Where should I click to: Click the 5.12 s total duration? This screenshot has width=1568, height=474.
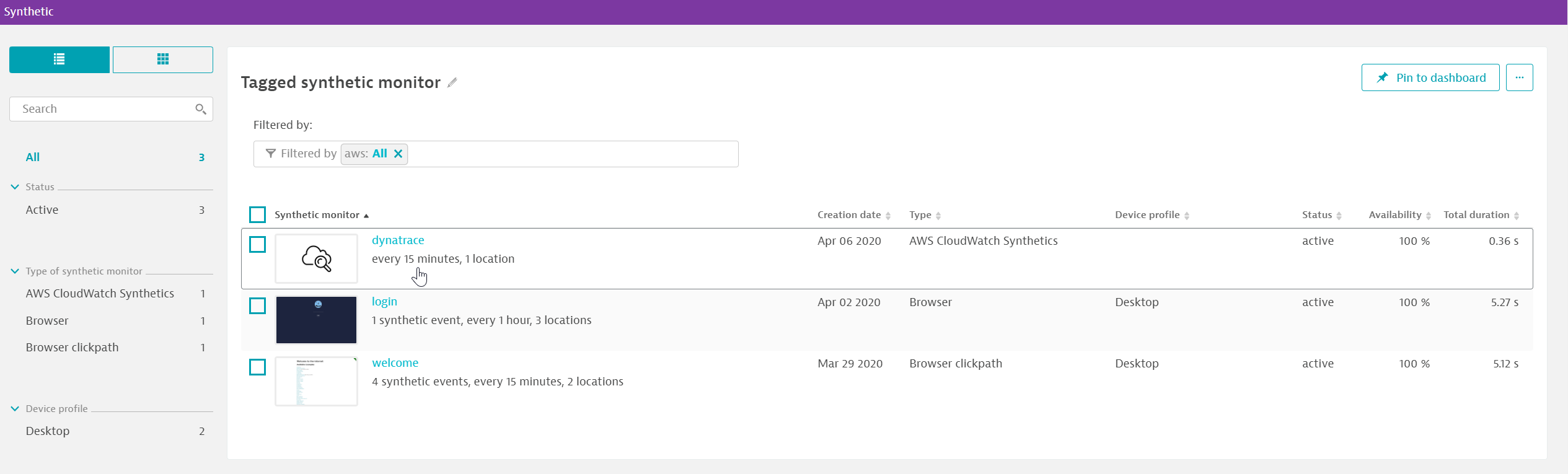click(x=1506, y=364)
